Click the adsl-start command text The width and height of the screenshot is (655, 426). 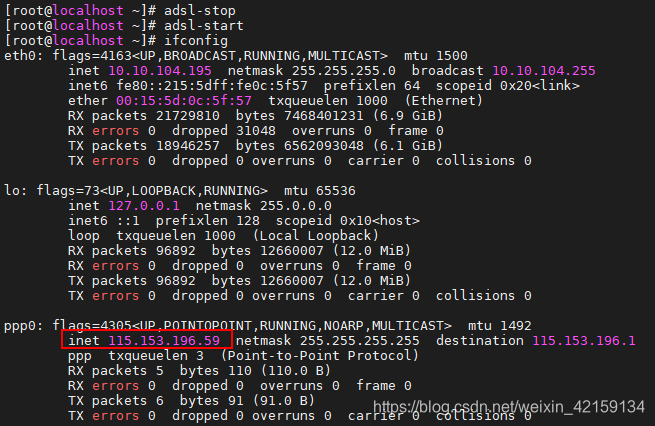[x=203, y=25]
